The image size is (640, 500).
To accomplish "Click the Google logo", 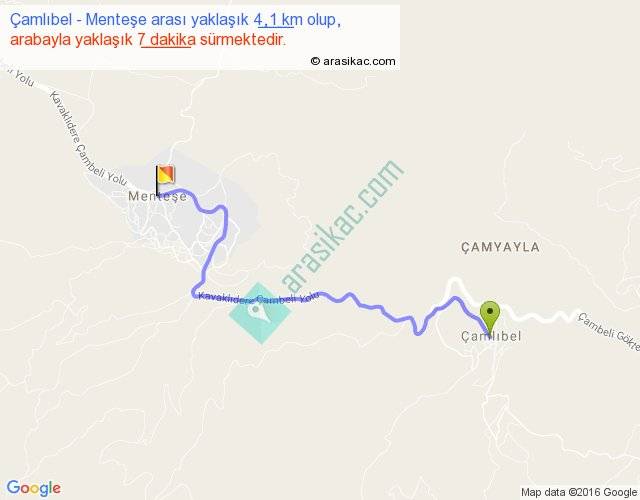I will click(34, 488).
